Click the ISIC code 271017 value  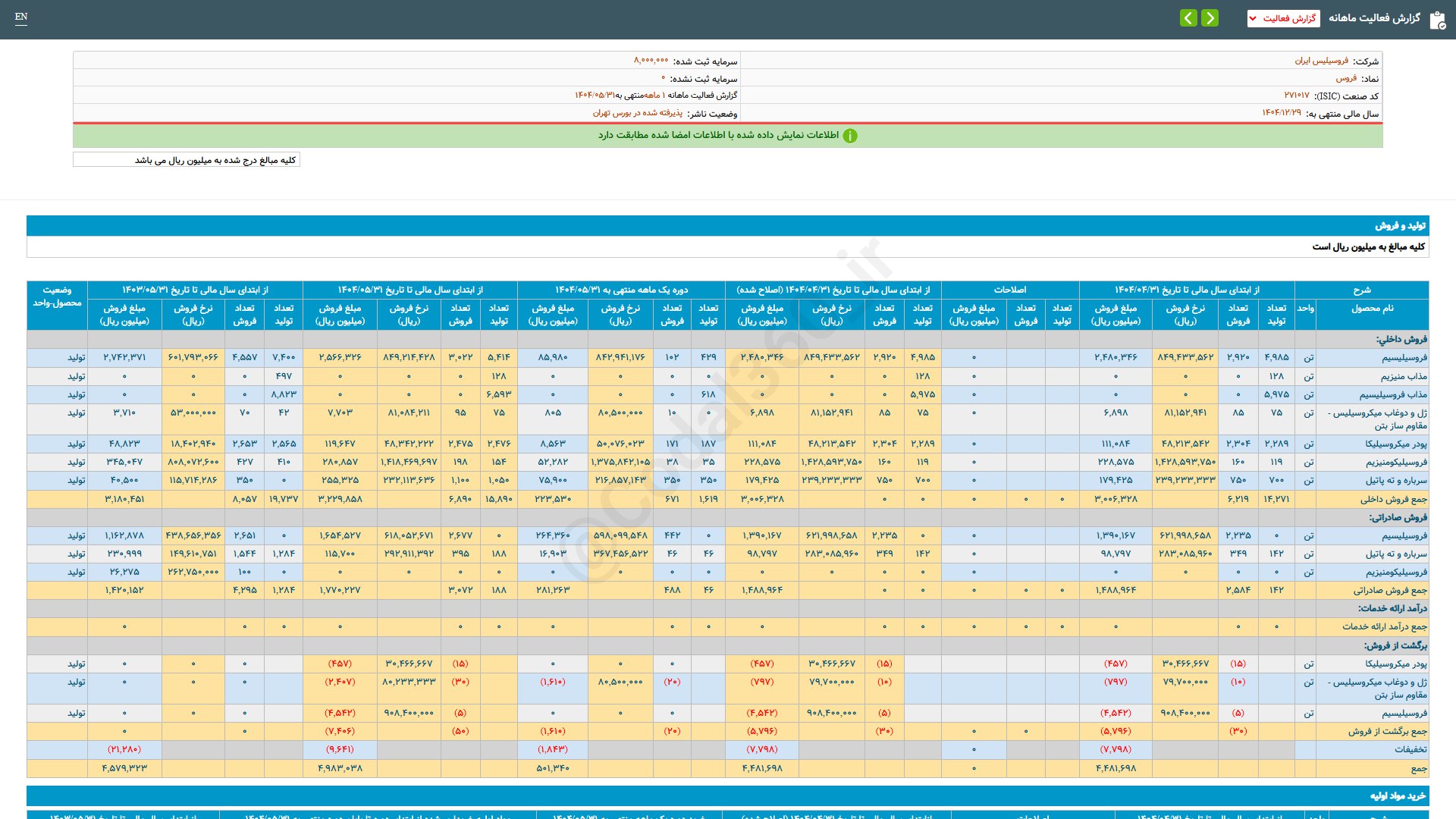tap(1296, 96)
